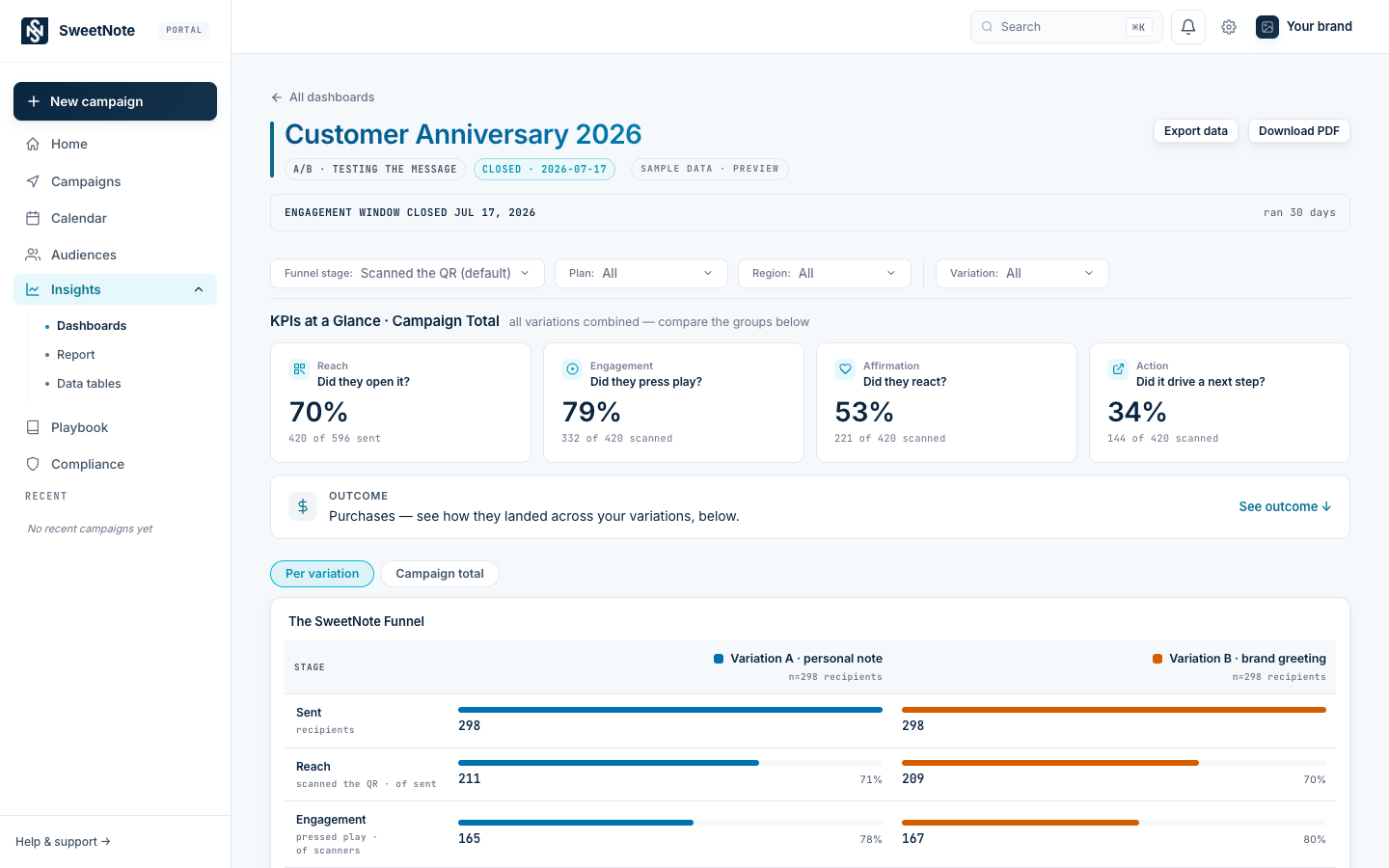Click the Reach QR-code icon

coord(299,368)
